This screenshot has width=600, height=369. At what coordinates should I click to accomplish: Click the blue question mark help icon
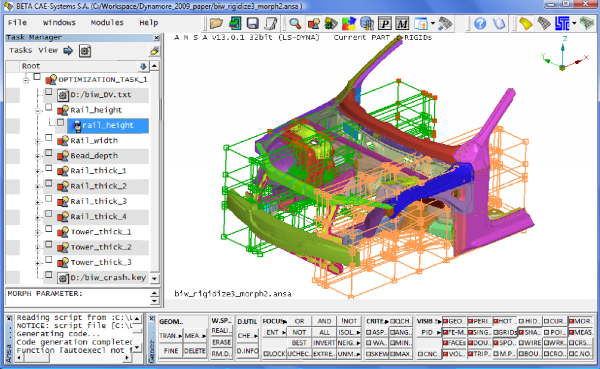point(480,23)
